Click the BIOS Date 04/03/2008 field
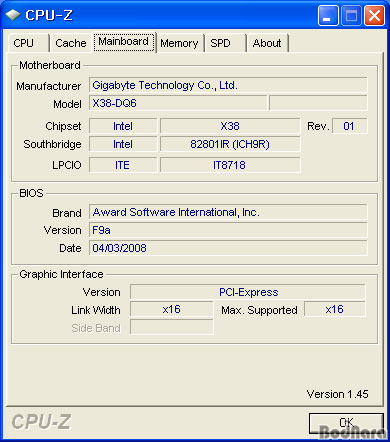The image size is (390, 442). tap(228, 248)
